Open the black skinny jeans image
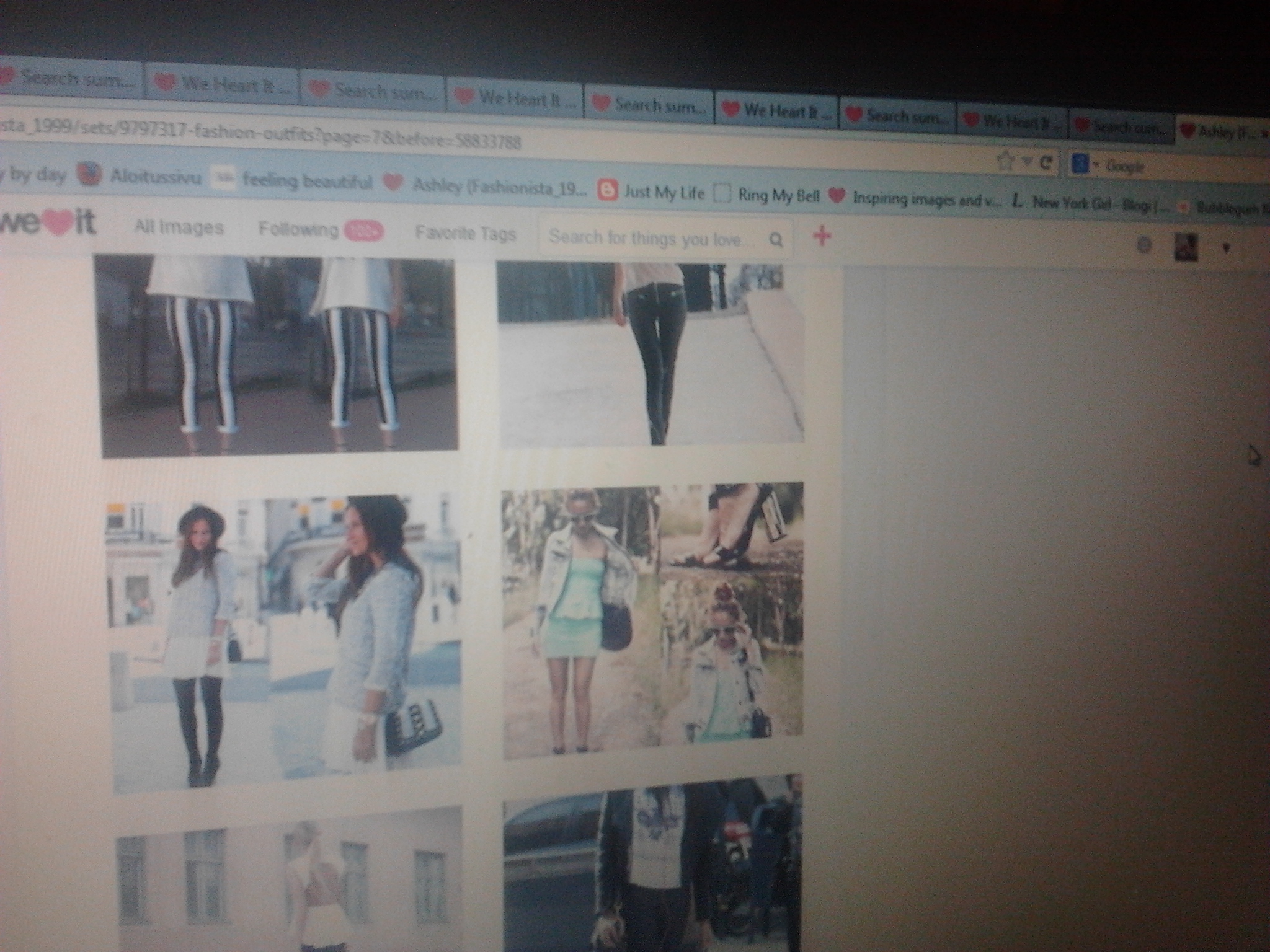 tap(651, 355)
